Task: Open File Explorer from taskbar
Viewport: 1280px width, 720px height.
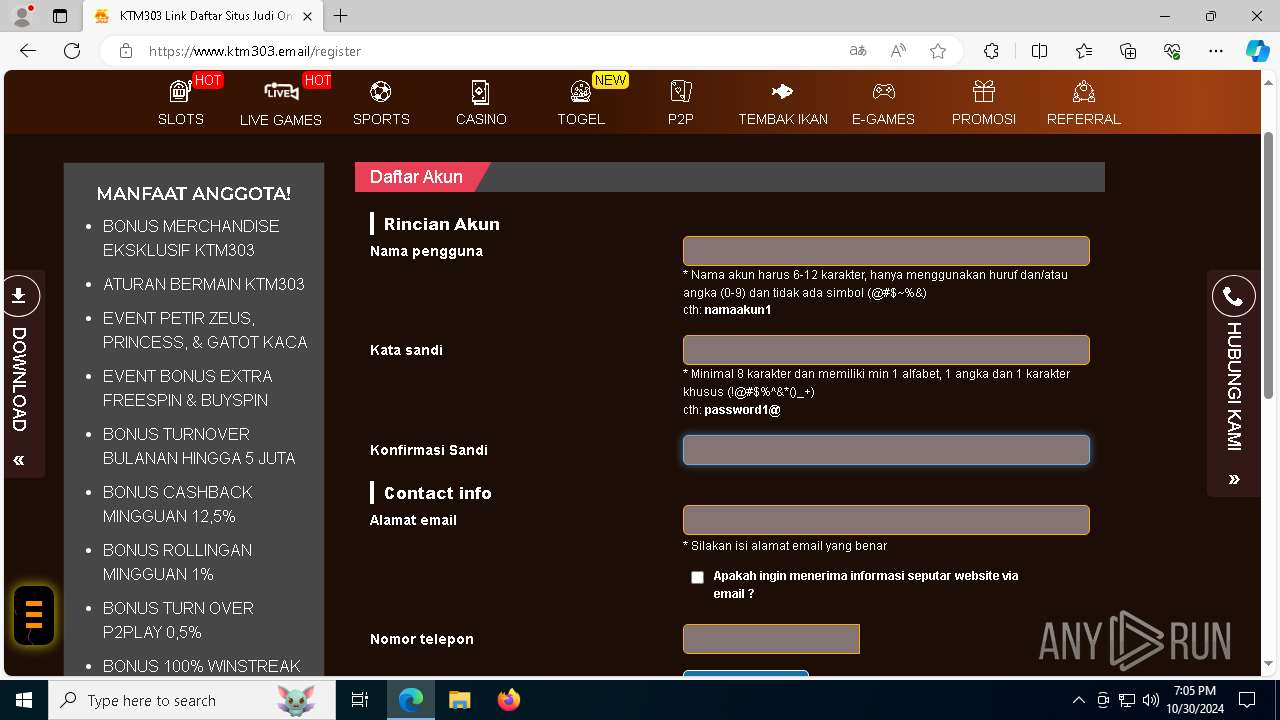Action: 459,700
